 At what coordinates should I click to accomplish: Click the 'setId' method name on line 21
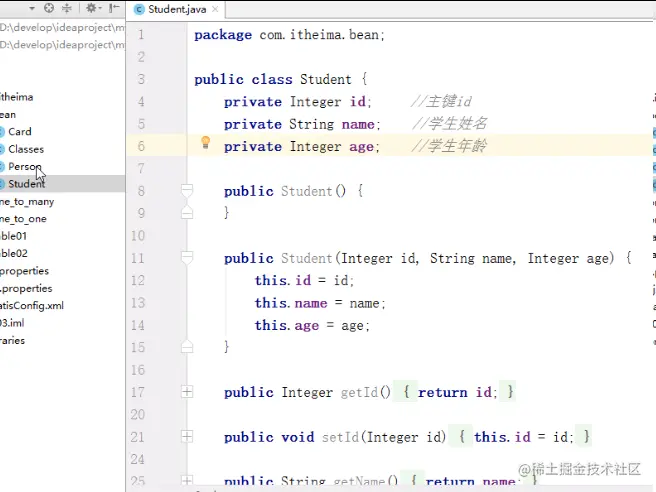coord(341,437)
